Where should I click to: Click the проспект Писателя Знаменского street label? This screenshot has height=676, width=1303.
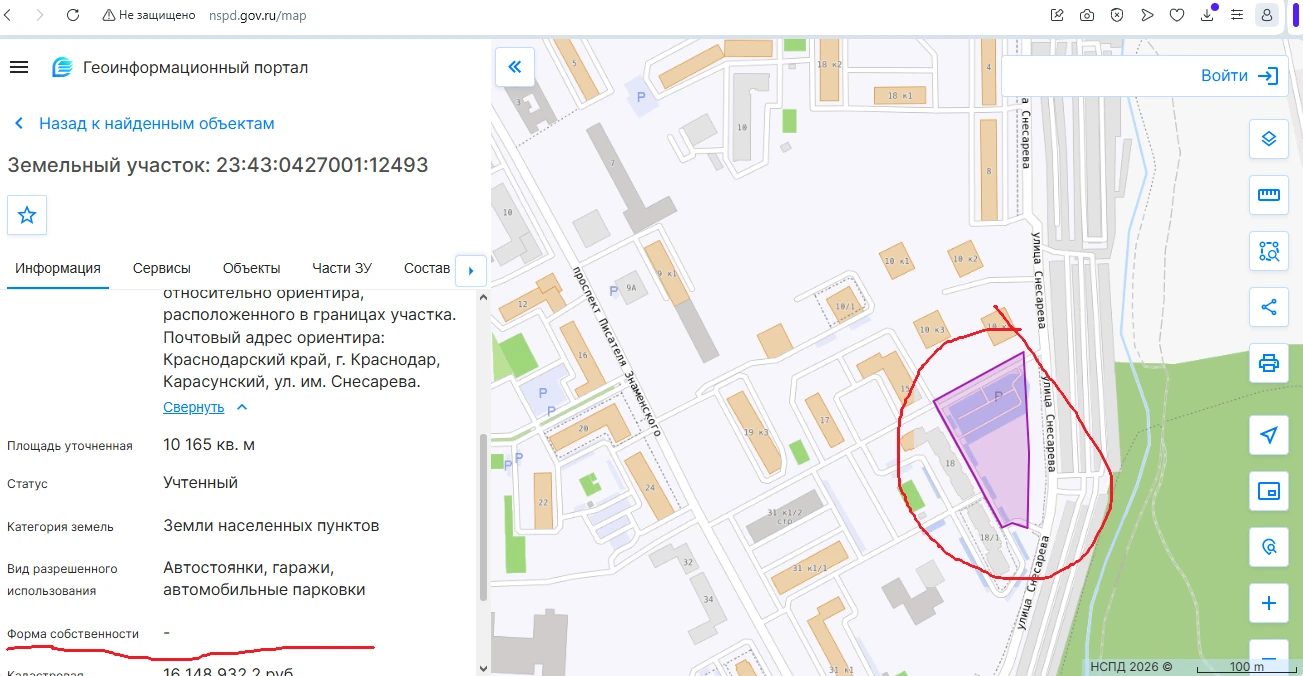pyautogui.click(x=616, y=352)
